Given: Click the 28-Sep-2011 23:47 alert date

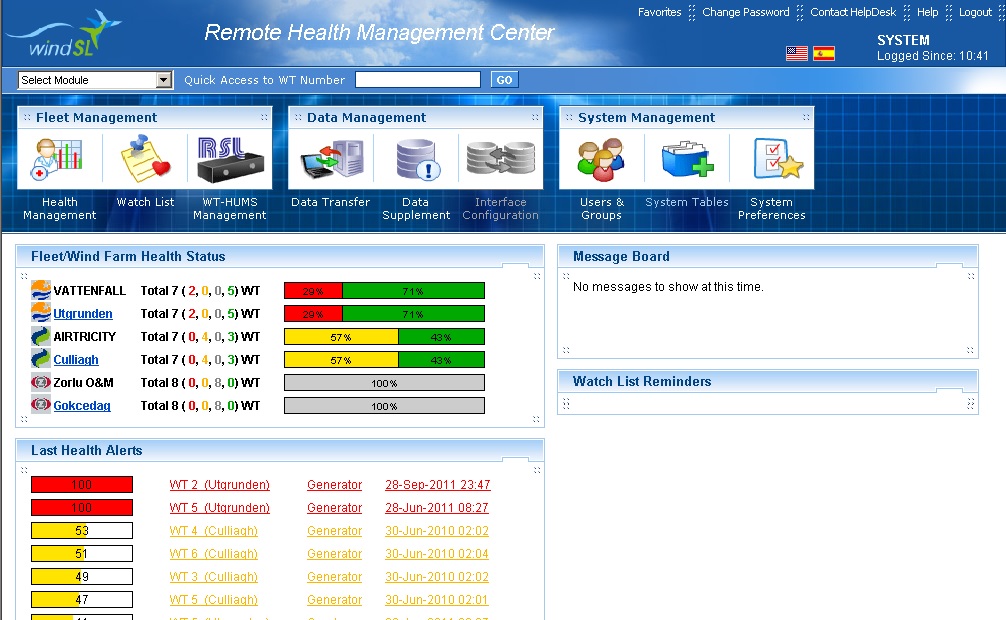Looking at the screenshot, I should pyautogui.click(x=438, y=485).
